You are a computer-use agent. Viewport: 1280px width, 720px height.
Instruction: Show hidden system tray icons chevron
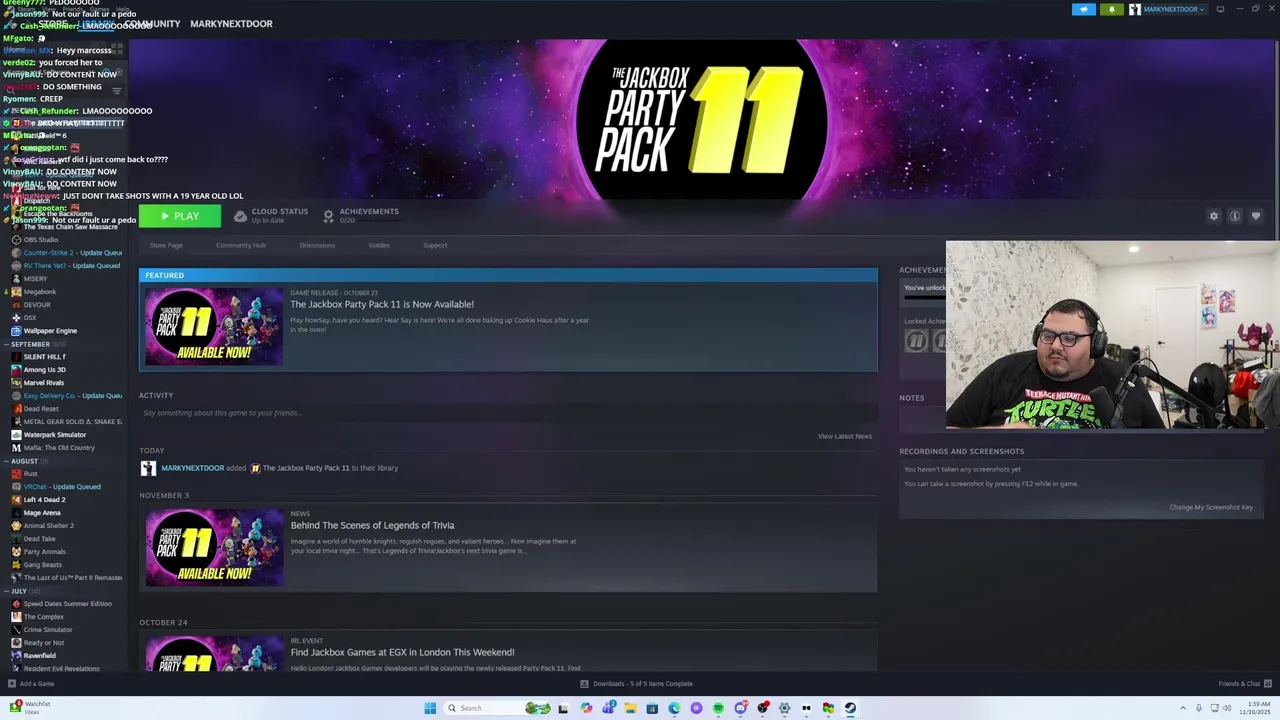click(1183, 708)
